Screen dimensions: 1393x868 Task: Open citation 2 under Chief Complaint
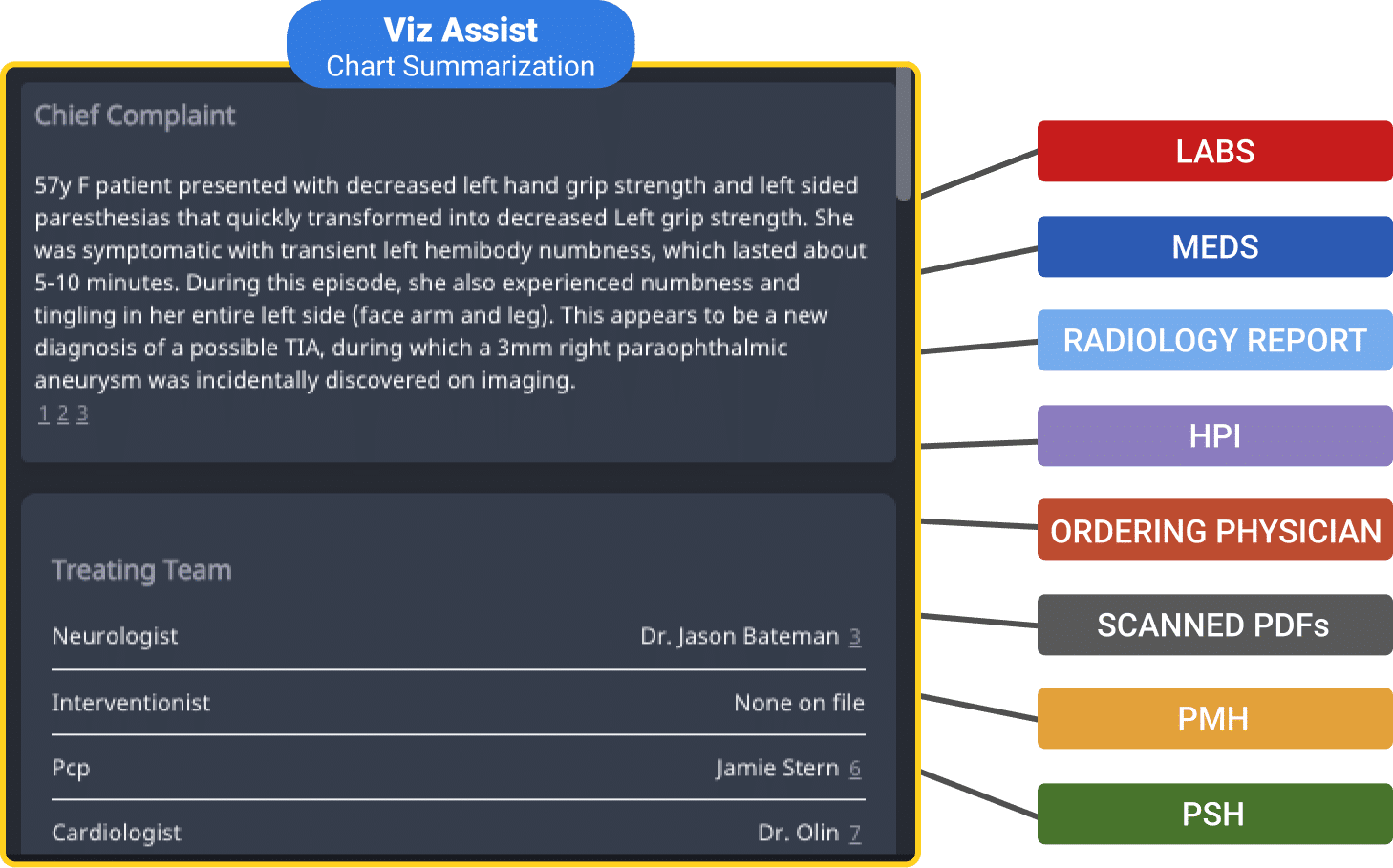coord(63,414)
